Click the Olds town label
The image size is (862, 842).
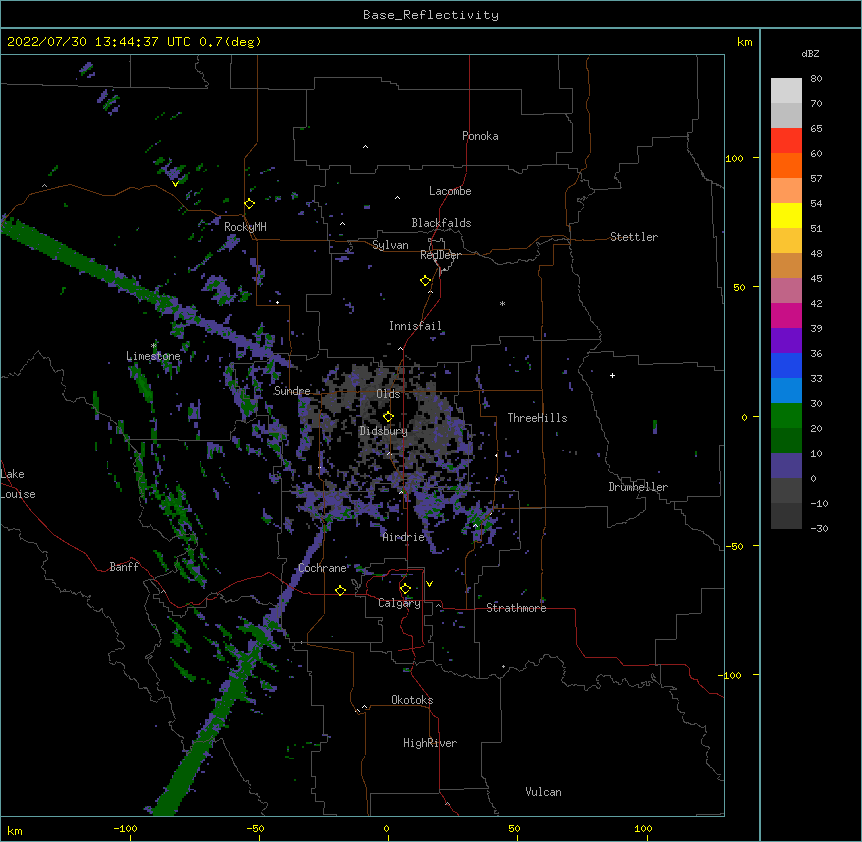388,394
